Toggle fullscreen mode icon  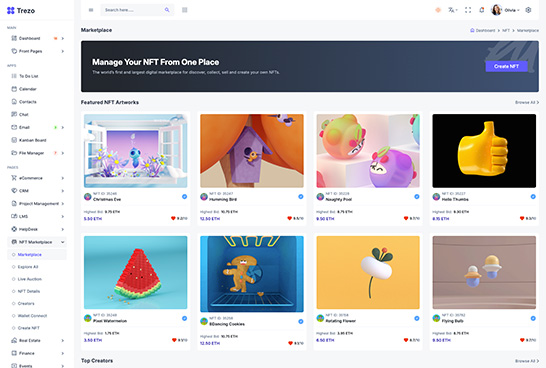tap(468, 10)
